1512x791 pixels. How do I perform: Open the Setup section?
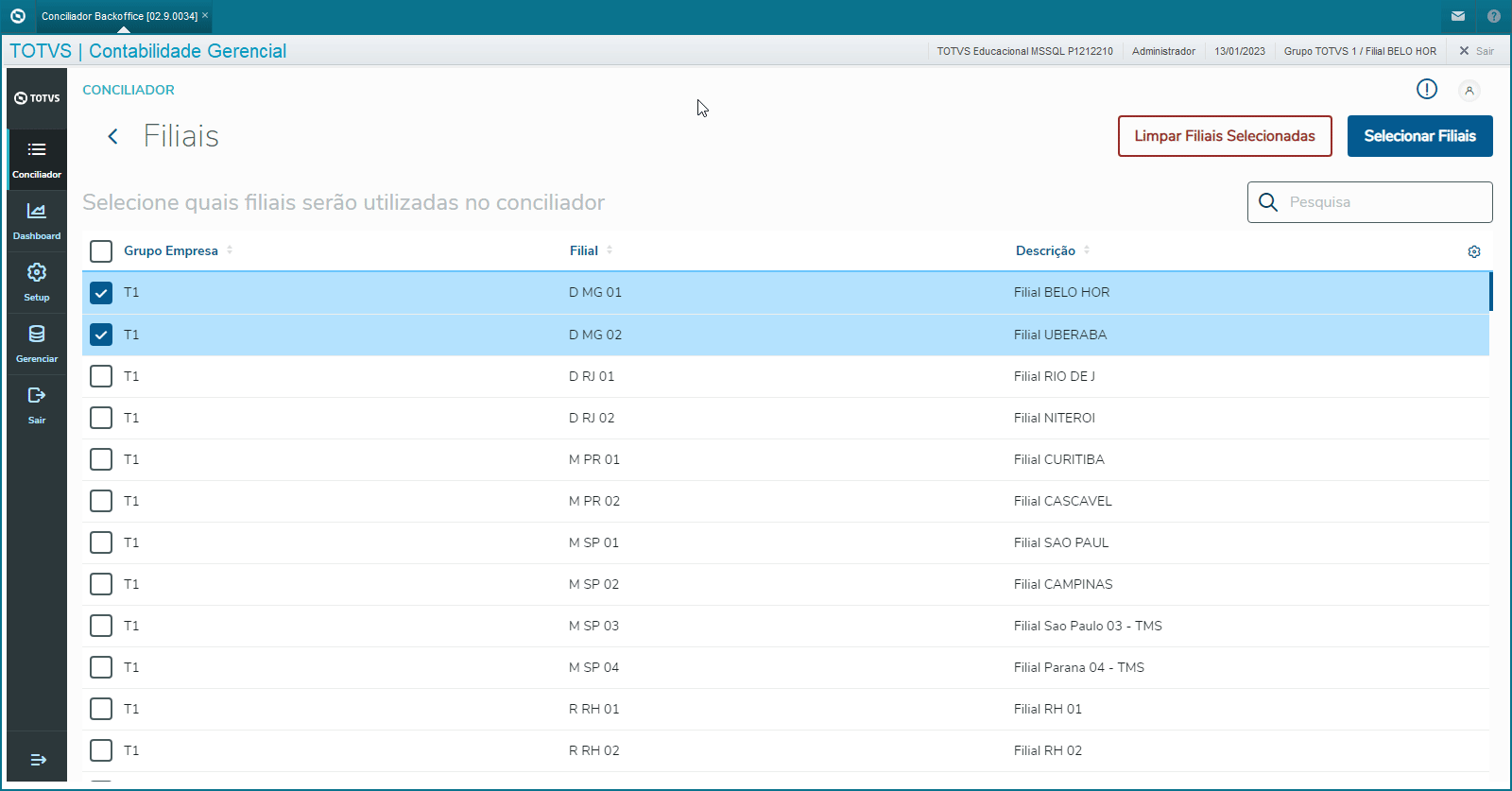37,283
